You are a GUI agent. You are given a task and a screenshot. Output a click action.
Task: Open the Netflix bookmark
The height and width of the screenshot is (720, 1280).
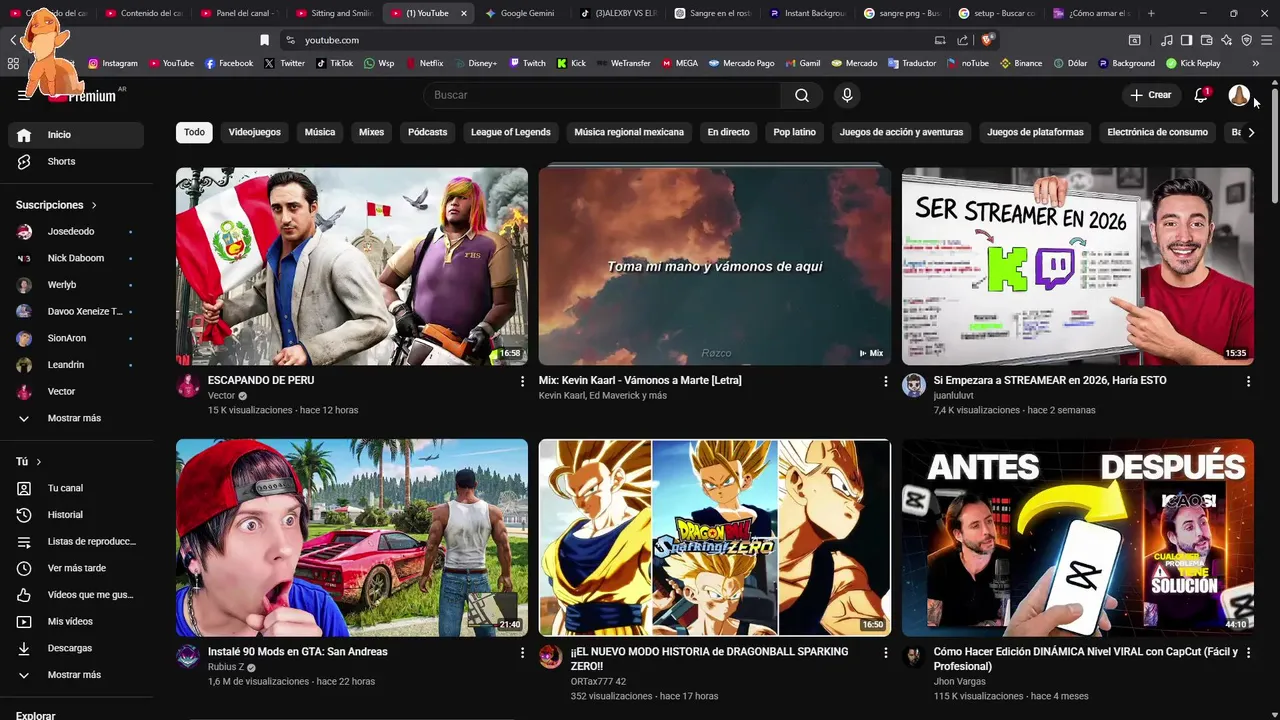coord(424,63)
